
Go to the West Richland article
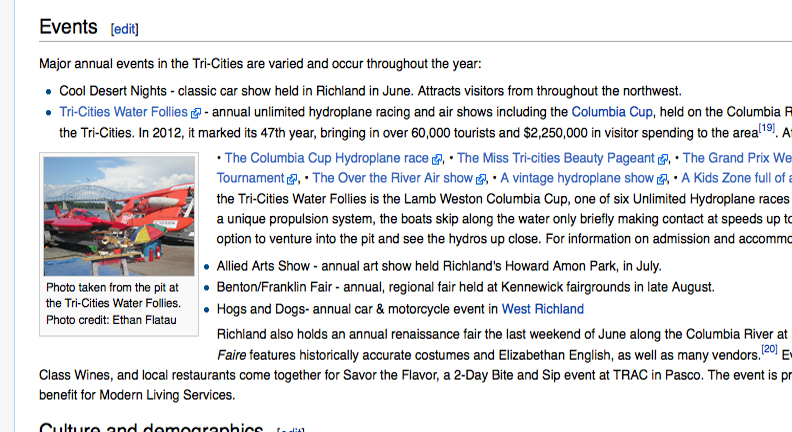[542, 309]
